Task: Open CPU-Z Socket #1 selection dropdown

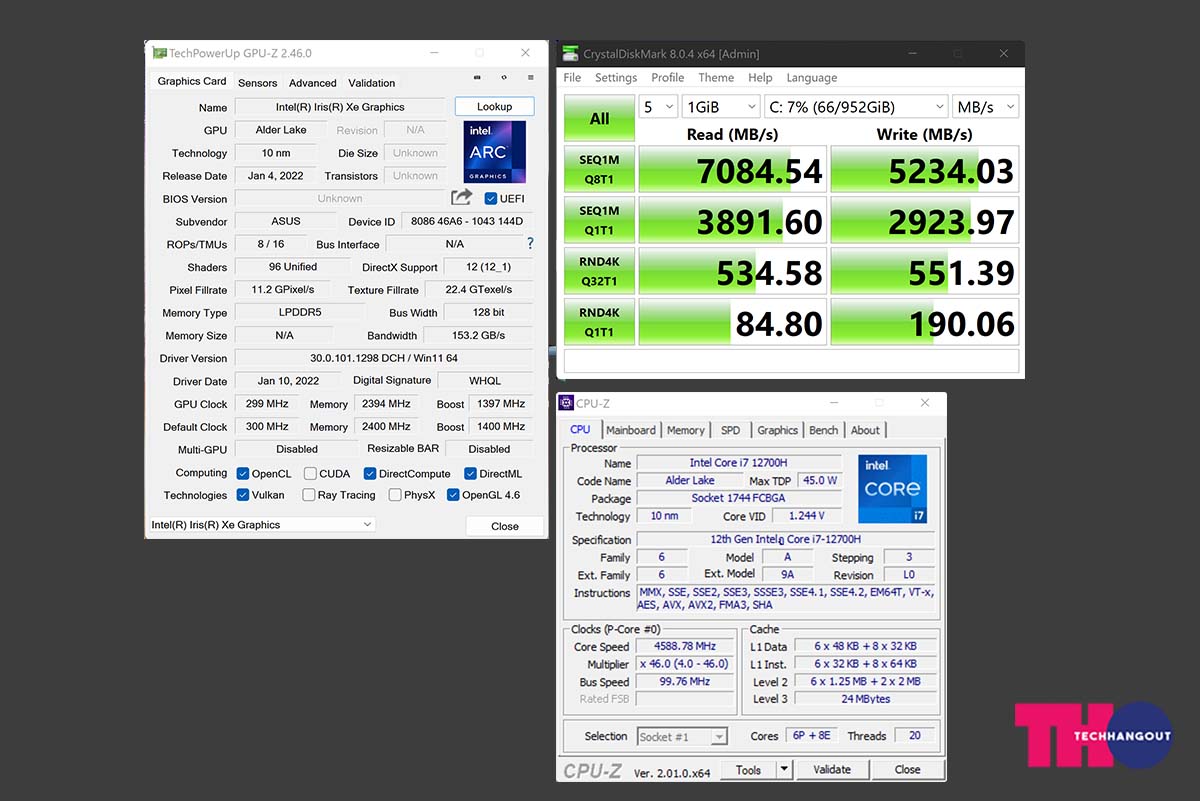Action: [682, 737]
